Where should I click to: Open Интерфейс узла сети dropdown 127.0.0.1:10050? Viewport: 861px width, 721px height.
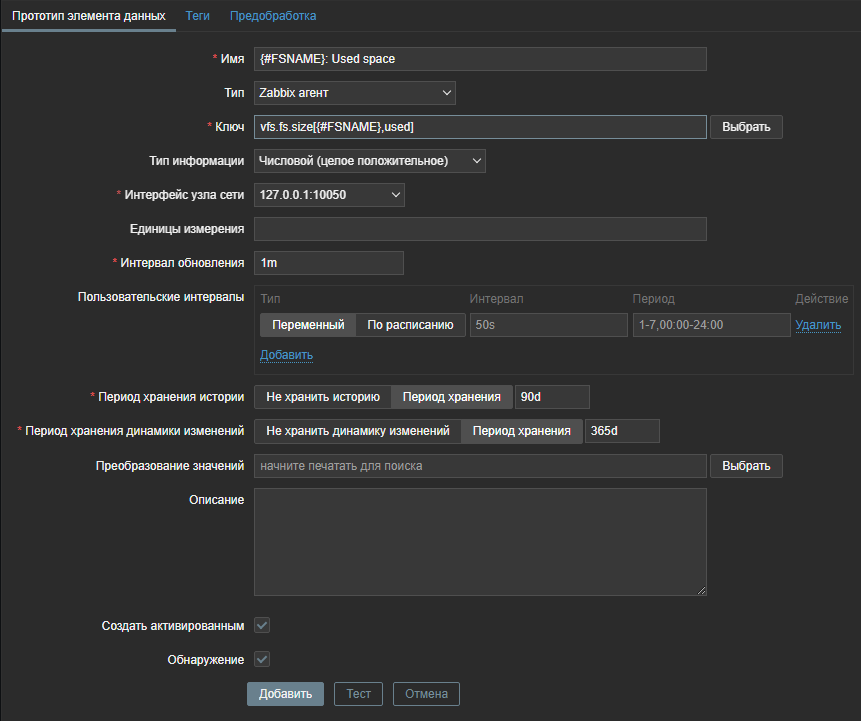pyautogui.click(x=329, y=194)
